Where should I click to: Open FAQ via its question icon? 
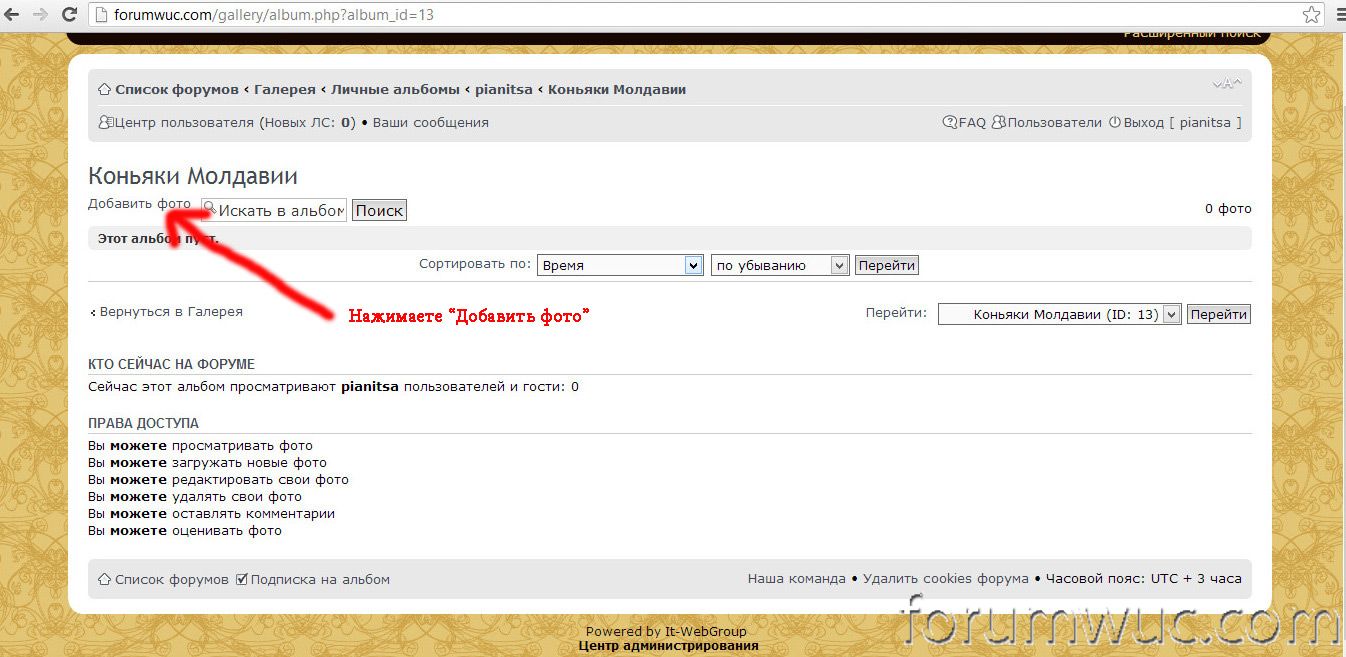[x=950, y=123]
